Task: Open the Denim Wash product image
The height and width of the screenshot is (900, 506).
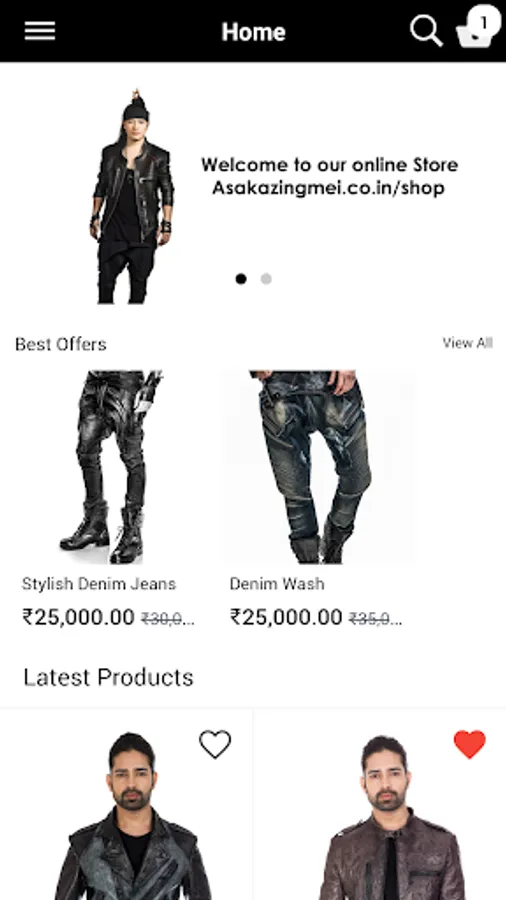Action: 318,467
